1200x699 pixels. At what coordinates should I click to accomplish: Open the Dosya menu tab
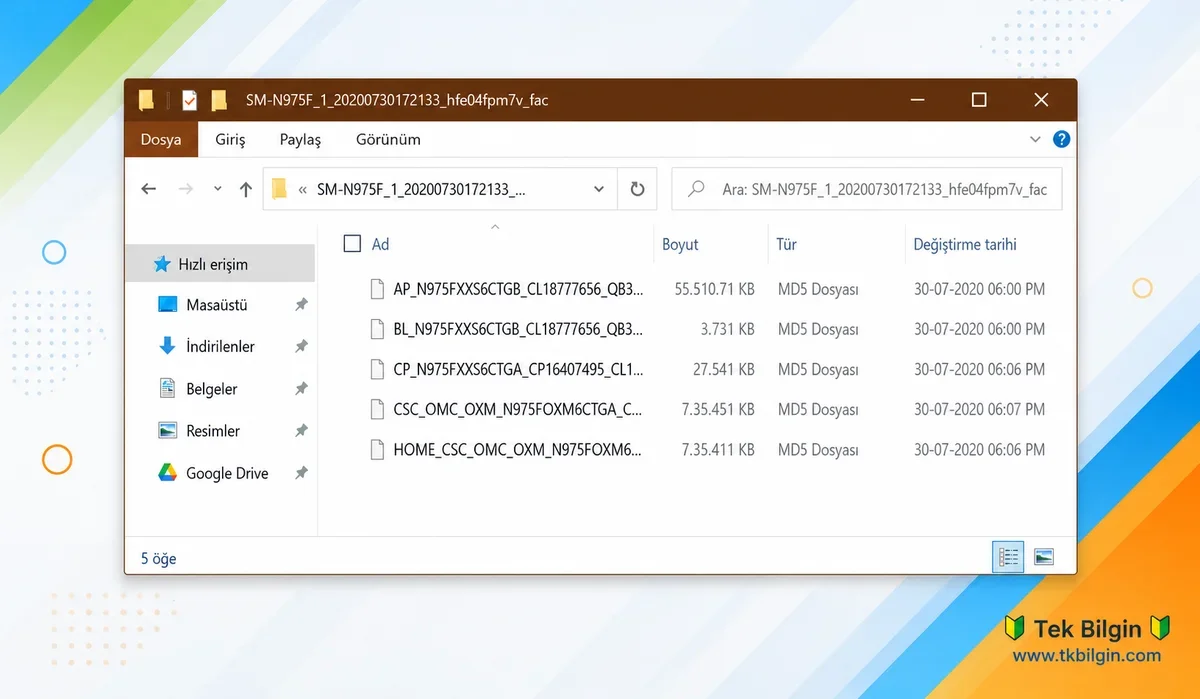(x=161, y=139)
